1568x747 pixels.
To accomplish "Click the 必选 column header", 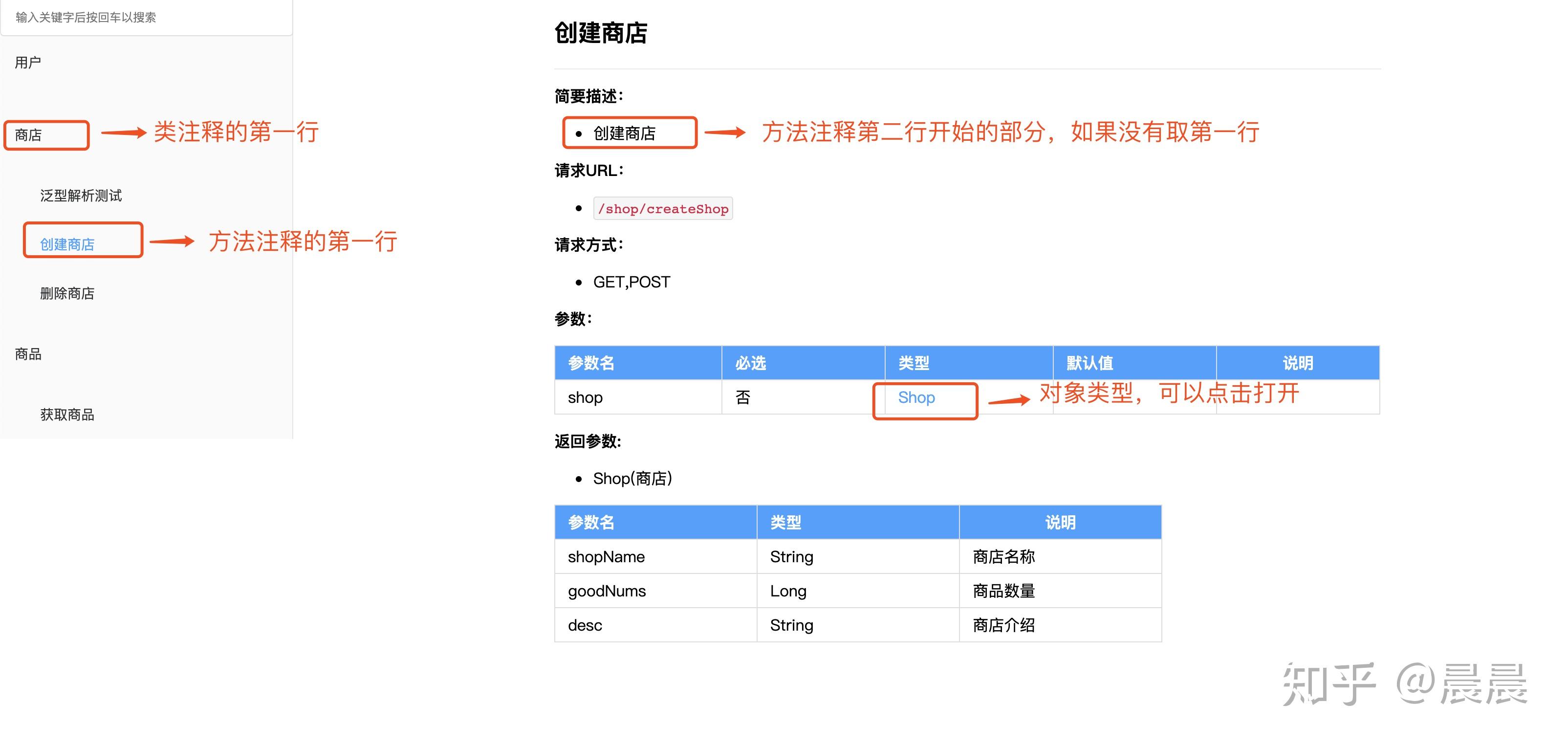I will coord(751,363).
